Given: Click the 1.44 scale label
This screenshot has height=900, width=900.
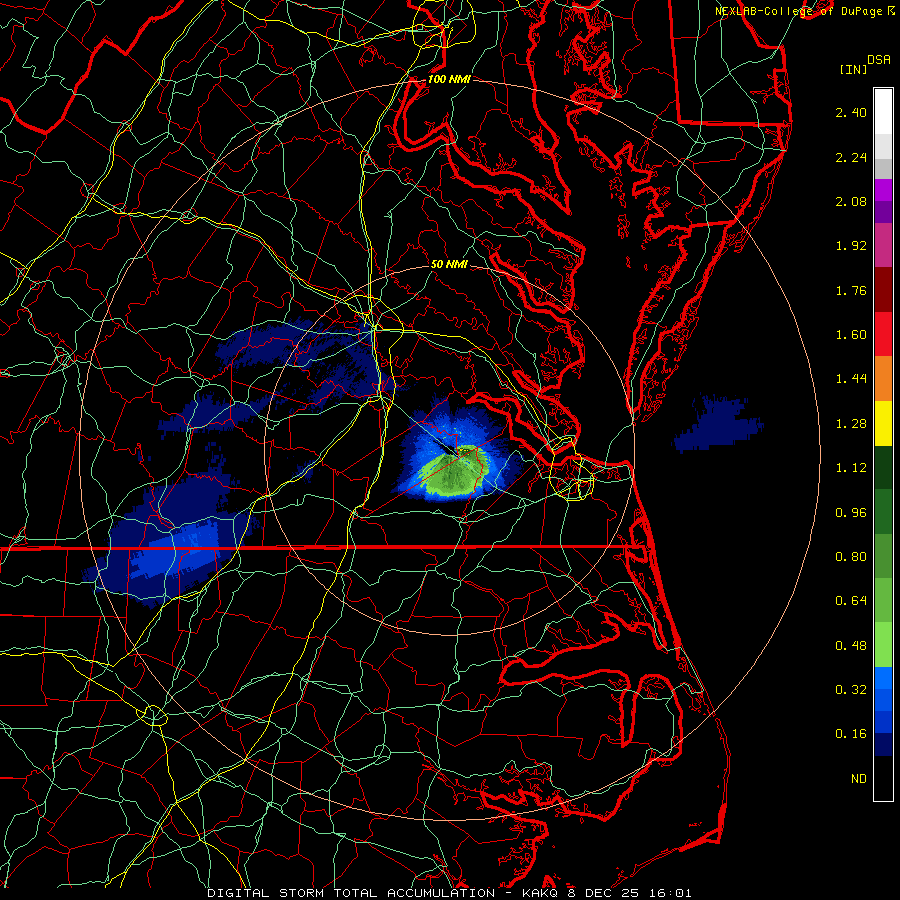Looking at the screenshot, I should click(x=851, y=379).
